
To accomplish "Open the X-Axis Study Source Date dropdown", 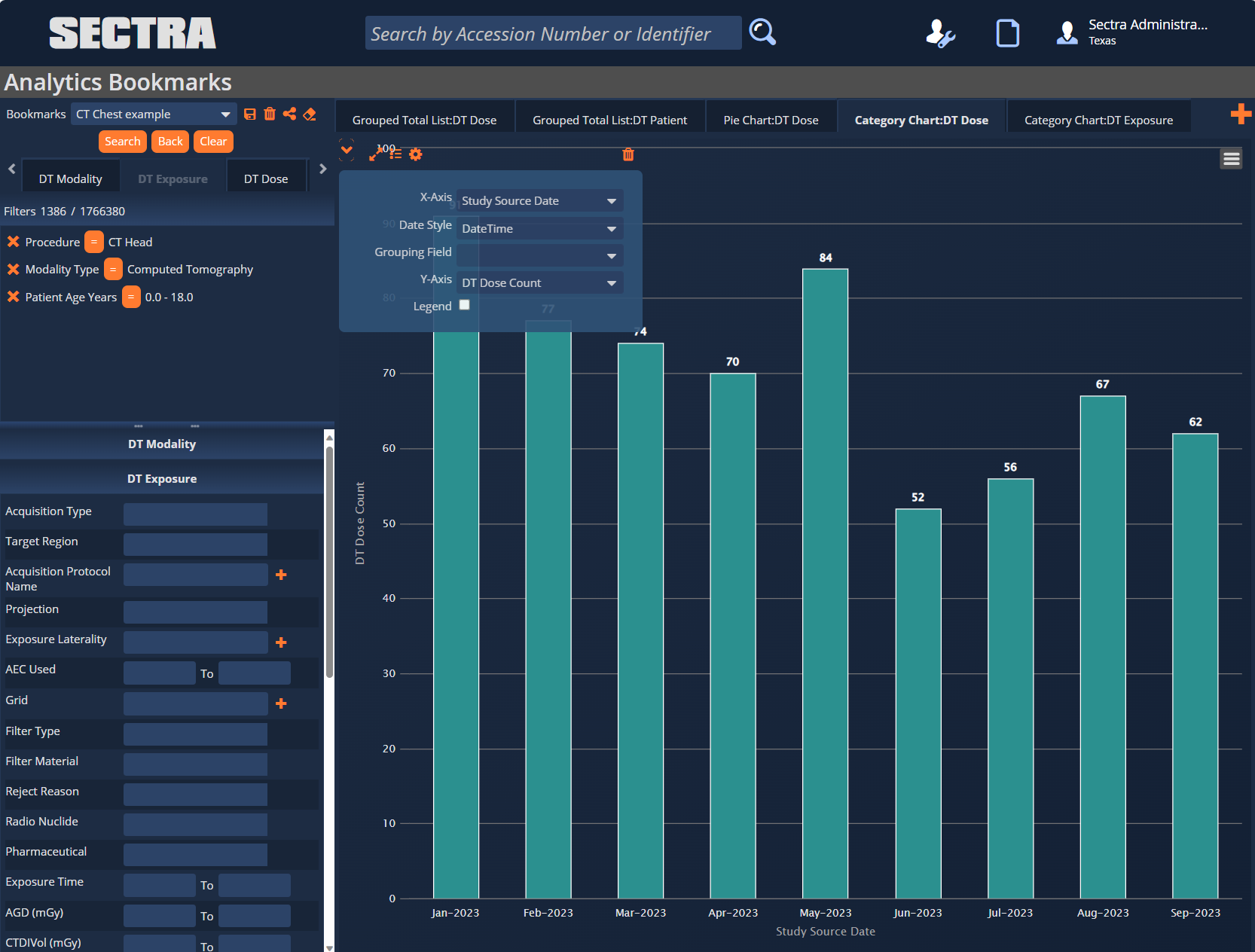I will pos(539,200).
